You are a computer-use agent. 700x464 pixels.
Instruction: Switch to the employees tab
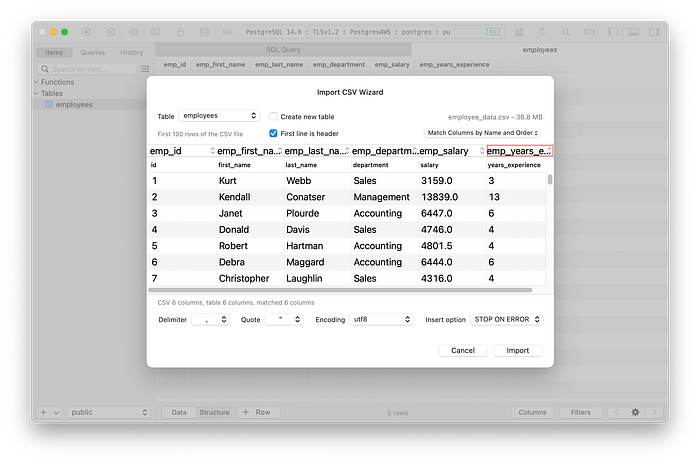[x=539, y=50]
